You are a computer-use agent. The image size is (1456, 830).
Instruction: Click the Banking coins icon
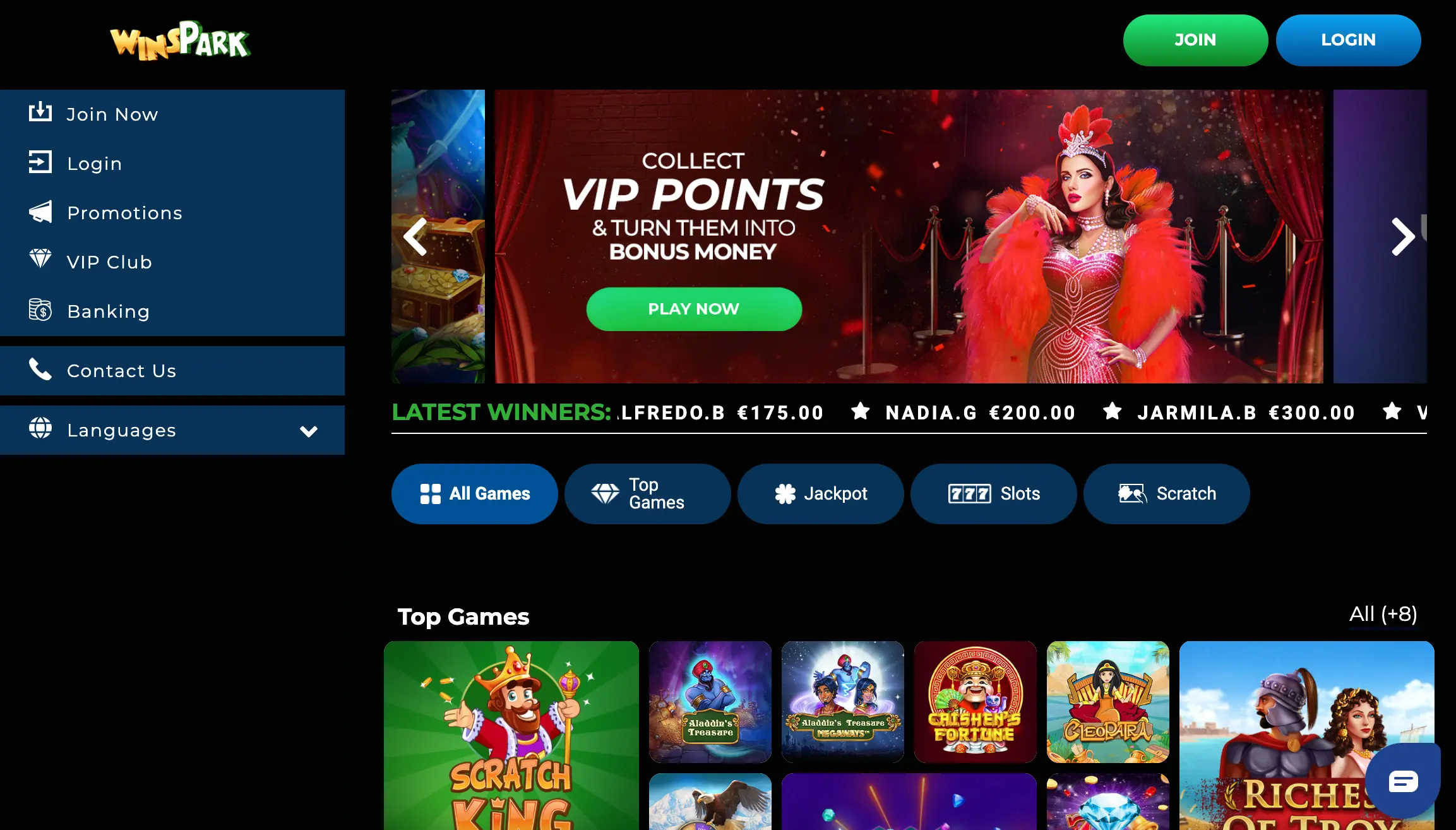point(40,310)
